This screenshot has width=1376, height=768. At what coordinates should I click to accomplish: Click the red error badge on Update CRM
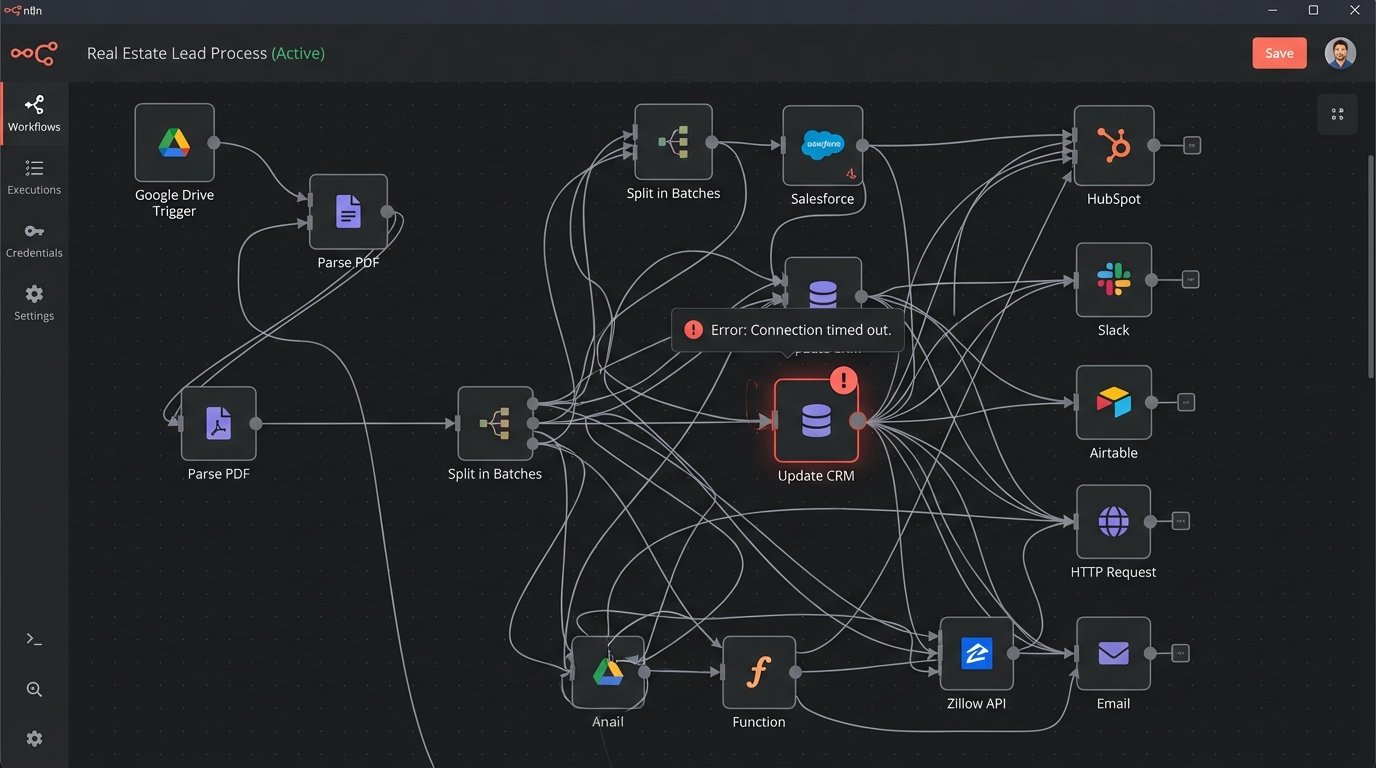pyautogui.click(x=844, y=380)
